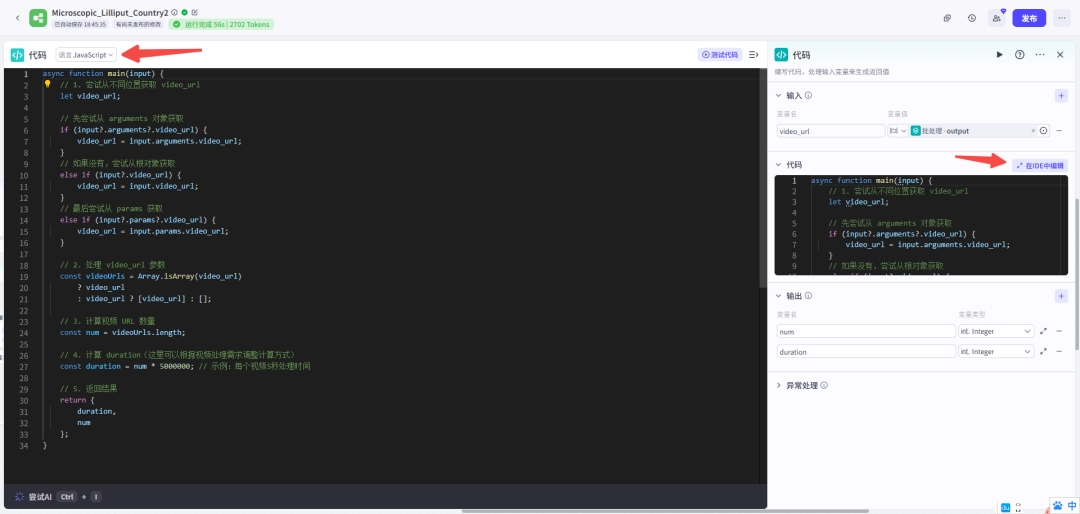Viewport: 1080px width, 514px height.
Task: Click the return statement on line 30
Action: [x=76, y=400]
